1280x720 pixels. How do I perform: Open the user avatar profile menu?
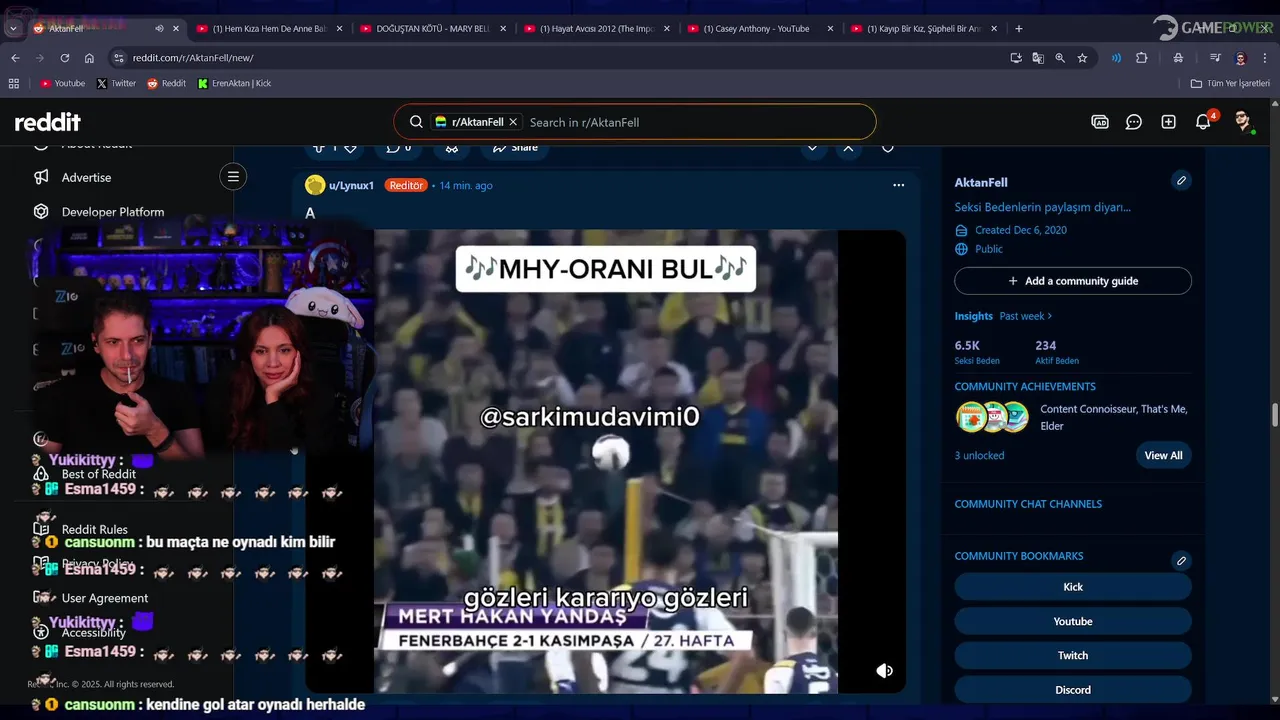click(x=1243, y=122)
